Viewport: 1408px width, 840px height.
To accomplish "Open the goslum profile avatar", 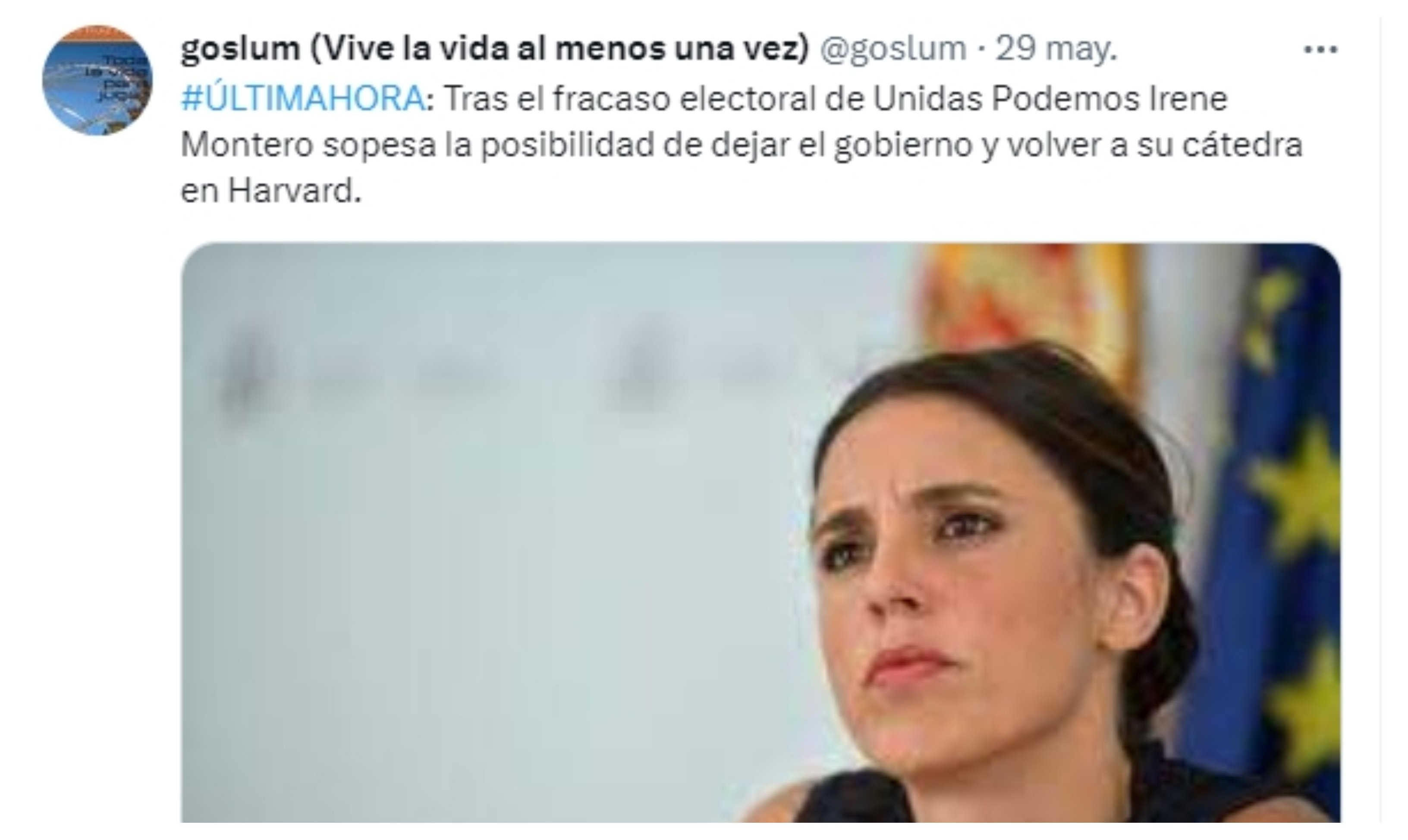I will 97,80.
